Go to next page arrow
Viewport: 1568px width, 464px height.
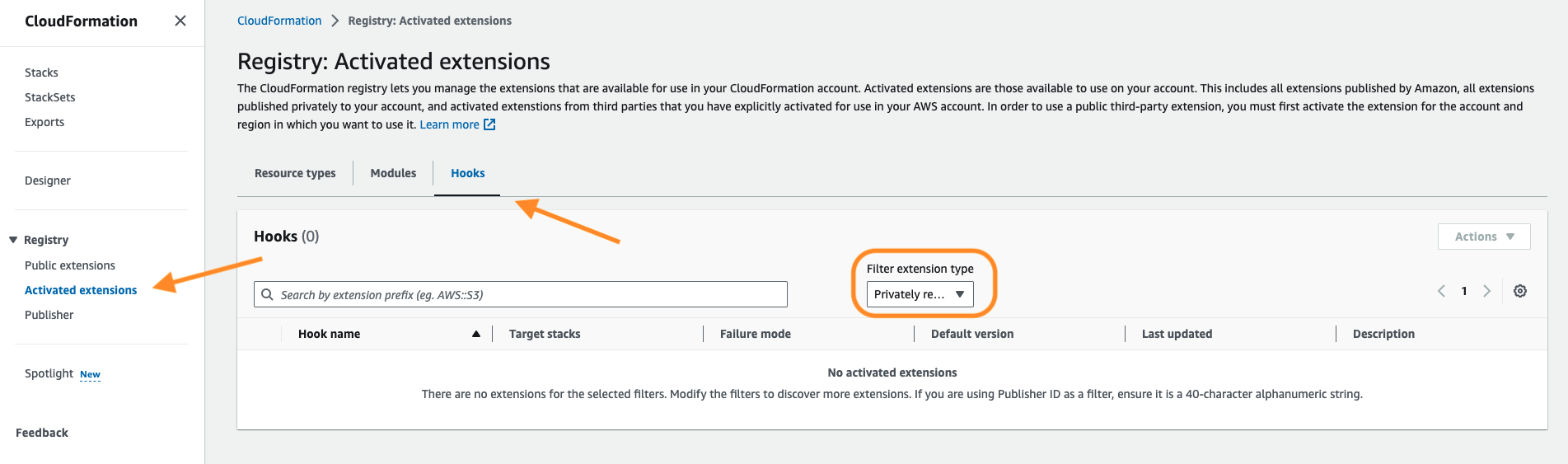(x=1487, y=291)
